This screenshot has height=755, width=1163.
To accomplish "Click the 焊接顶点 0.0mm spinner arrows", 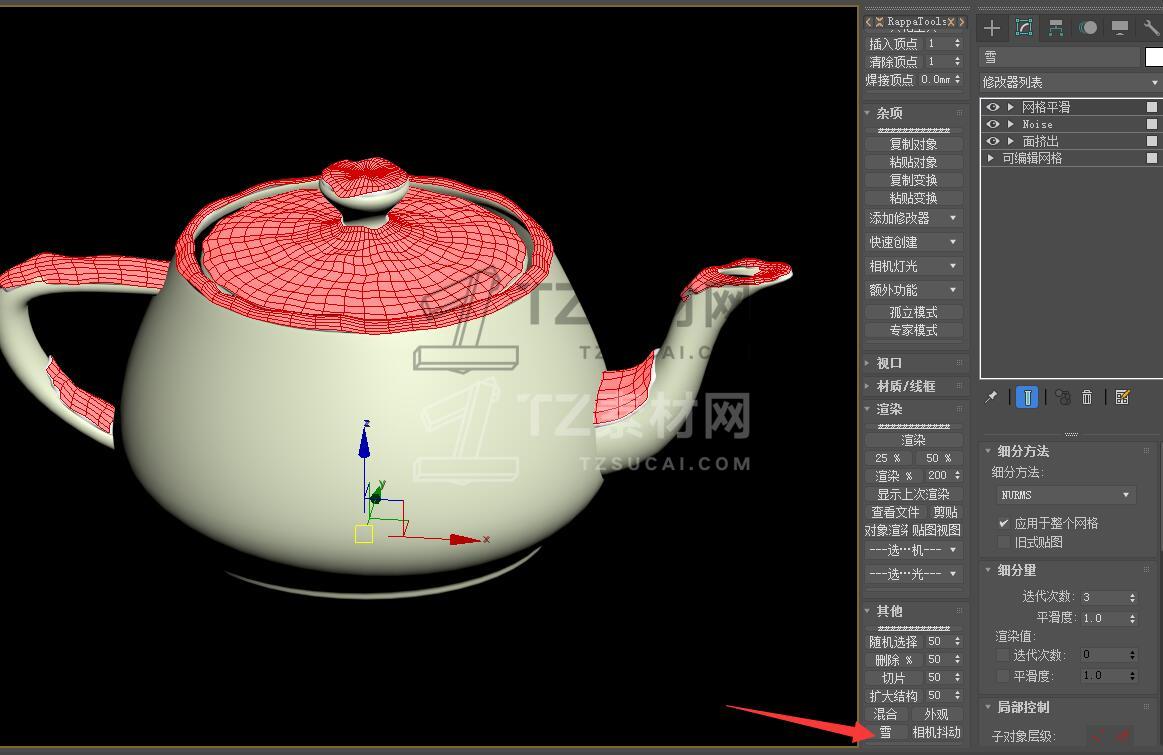I will [x=958, y=79].
